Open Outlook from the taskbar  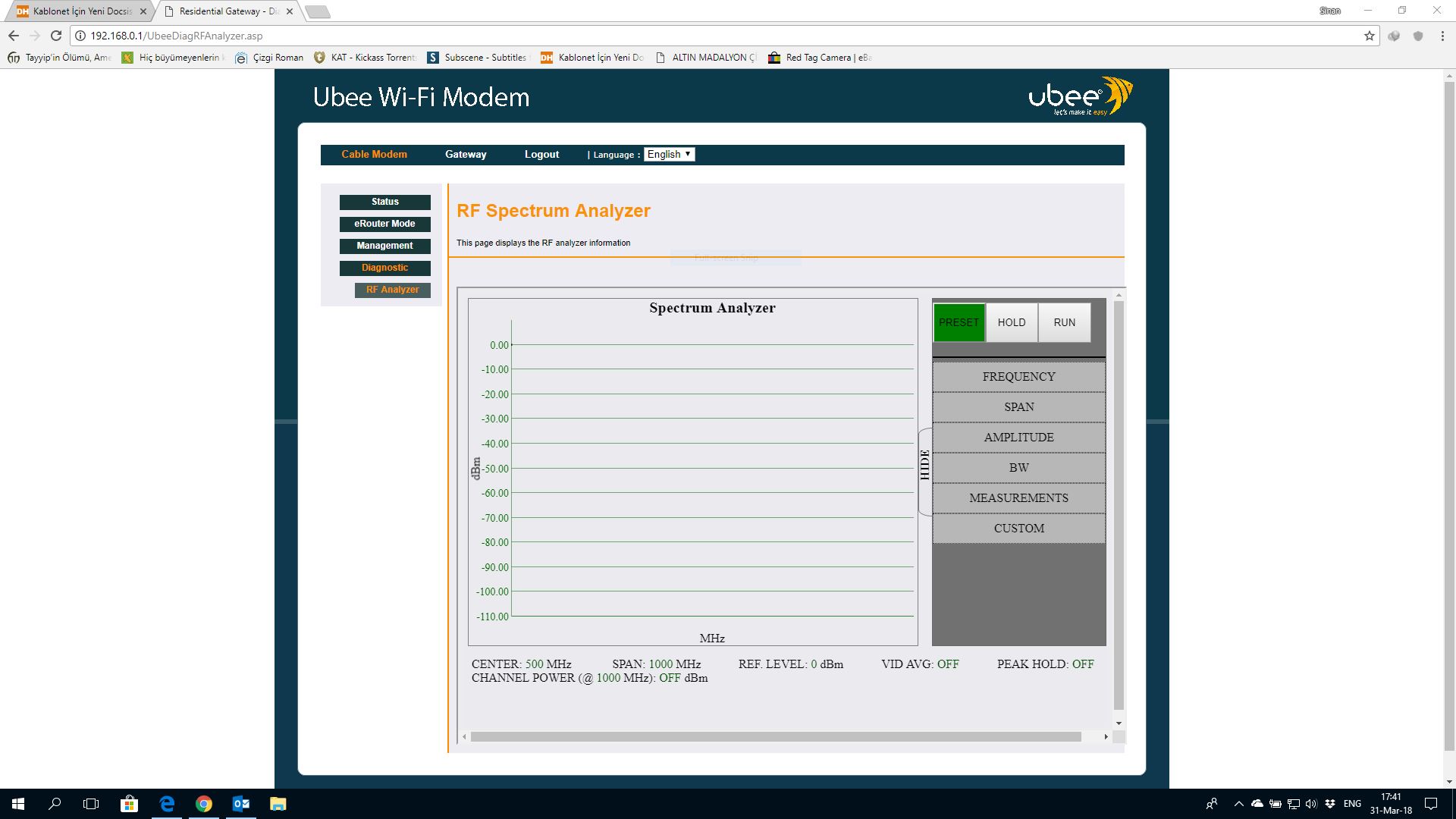point(241,804)
